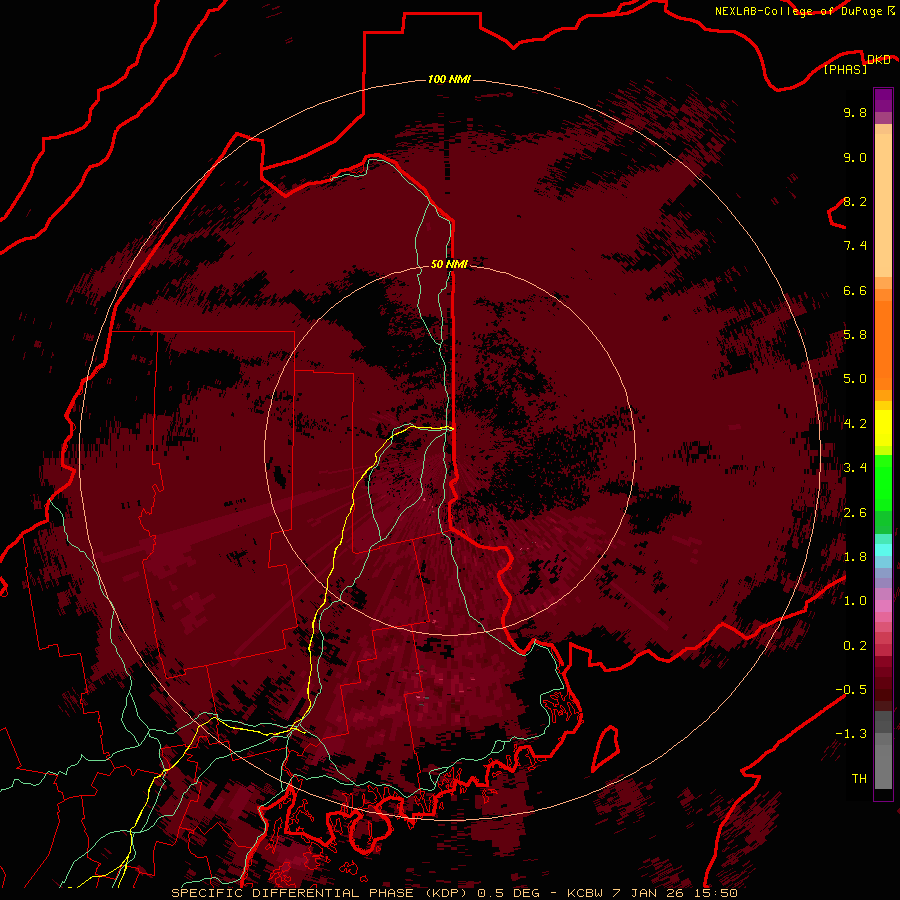Screen dimensions: 900x900
Task: Click the 2.6 scale value
Action: pyautogui.click(x=855, y=513)
